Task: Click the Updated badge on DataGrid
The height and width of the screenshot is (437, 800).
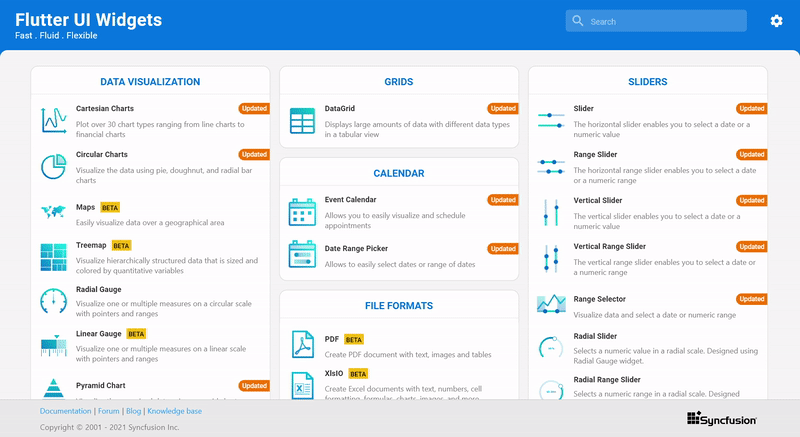Action: [x=503, y=109]
